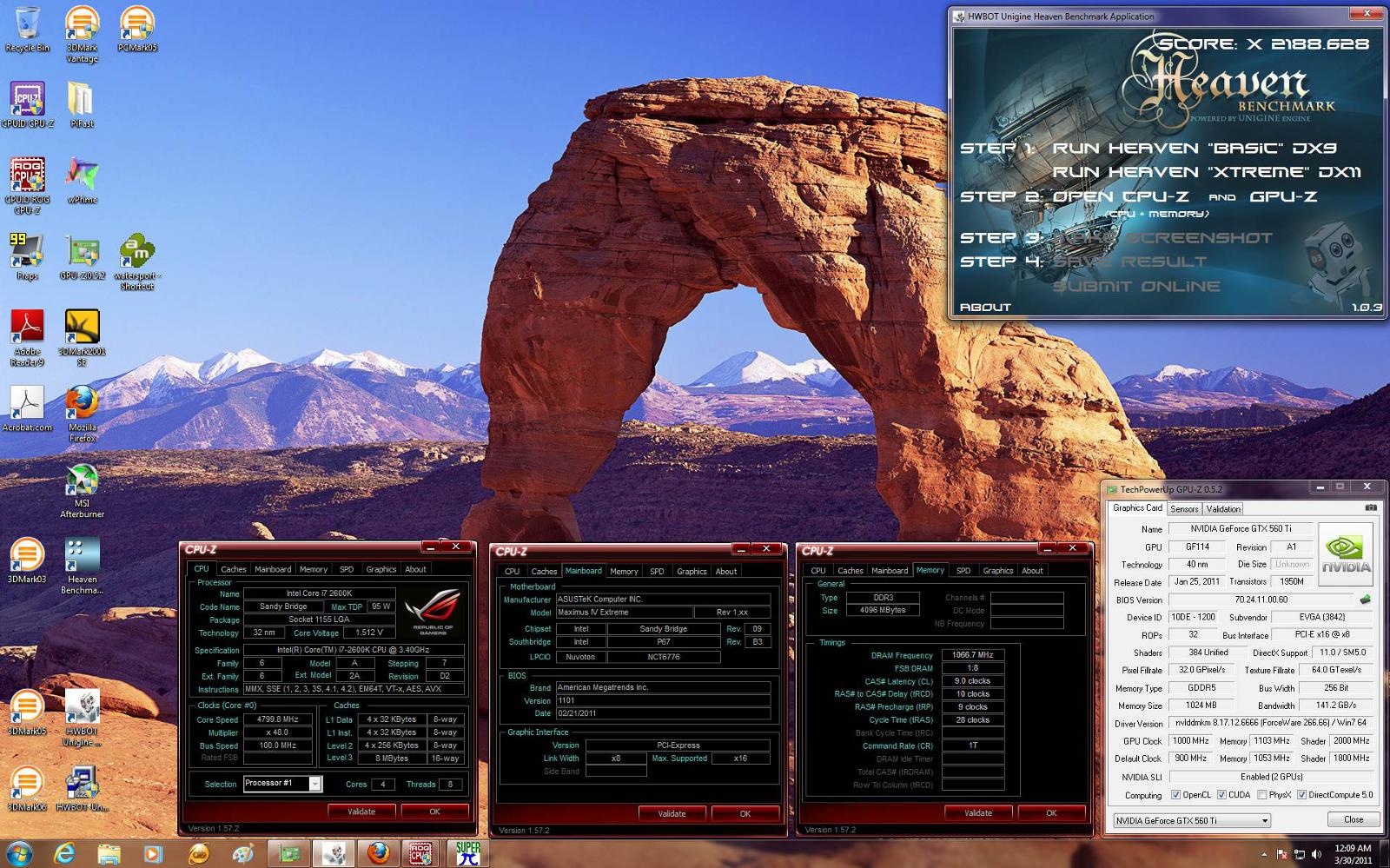Switch to Sensors tab in GPU-Z
1390x868 pixels.
coord(1184,509)
